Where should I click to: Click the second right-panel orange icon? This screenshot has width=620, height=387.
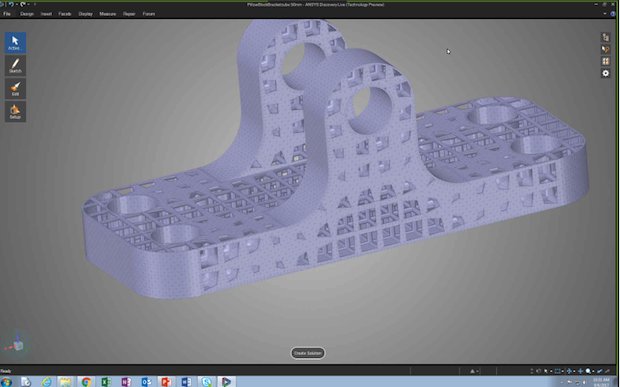(605, 49)
